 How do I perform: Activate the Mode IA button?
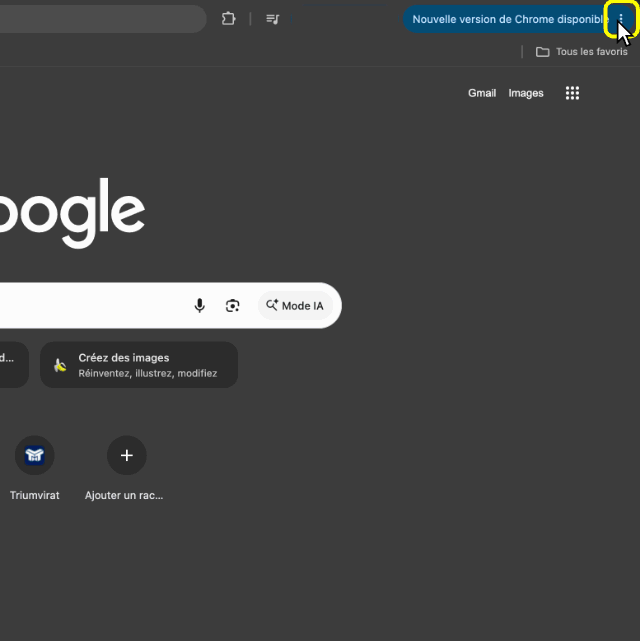(x=295, y=305)
